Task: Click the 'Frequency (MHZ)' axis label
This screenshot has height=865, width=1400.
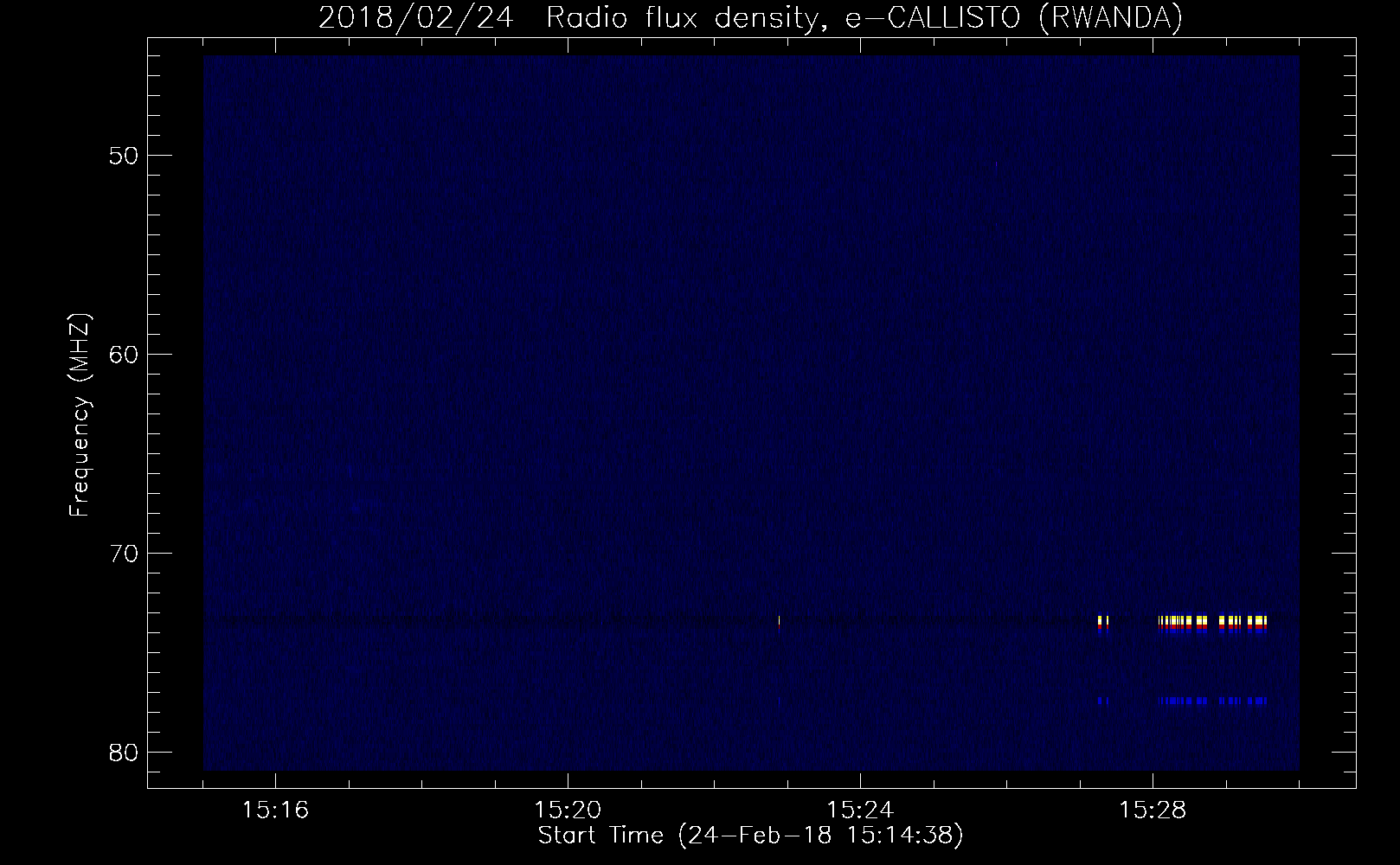Action: [x=80, y=414]
